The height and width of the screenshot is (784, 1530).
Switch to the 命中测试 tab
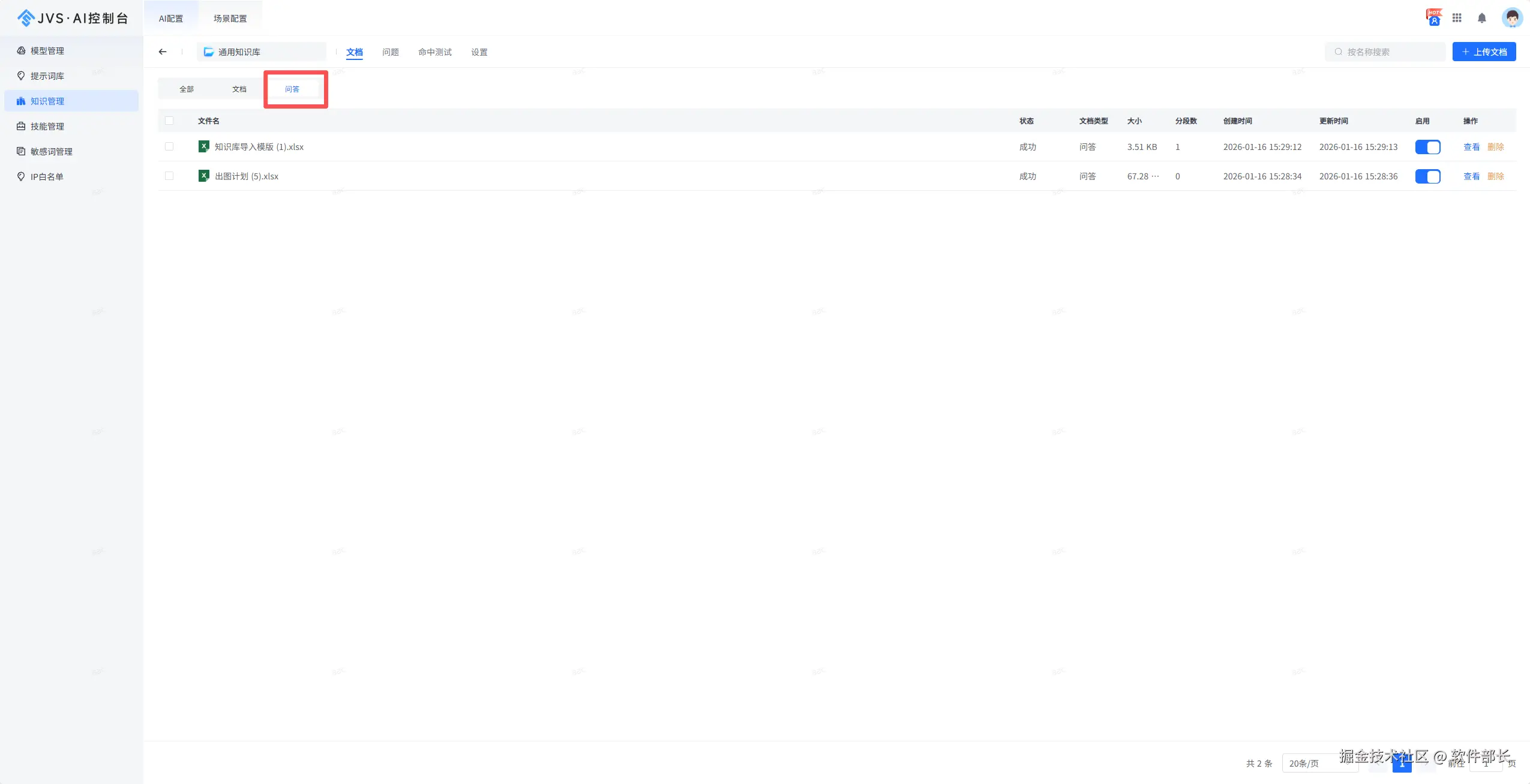(434, 52)
